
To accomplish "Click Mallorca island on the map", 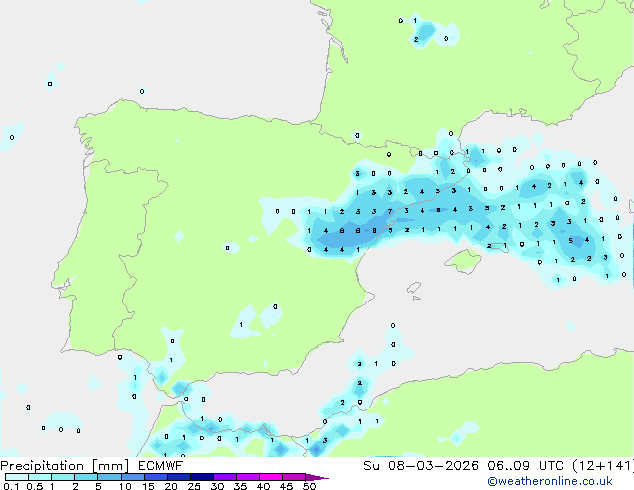I will click(463, 261).
